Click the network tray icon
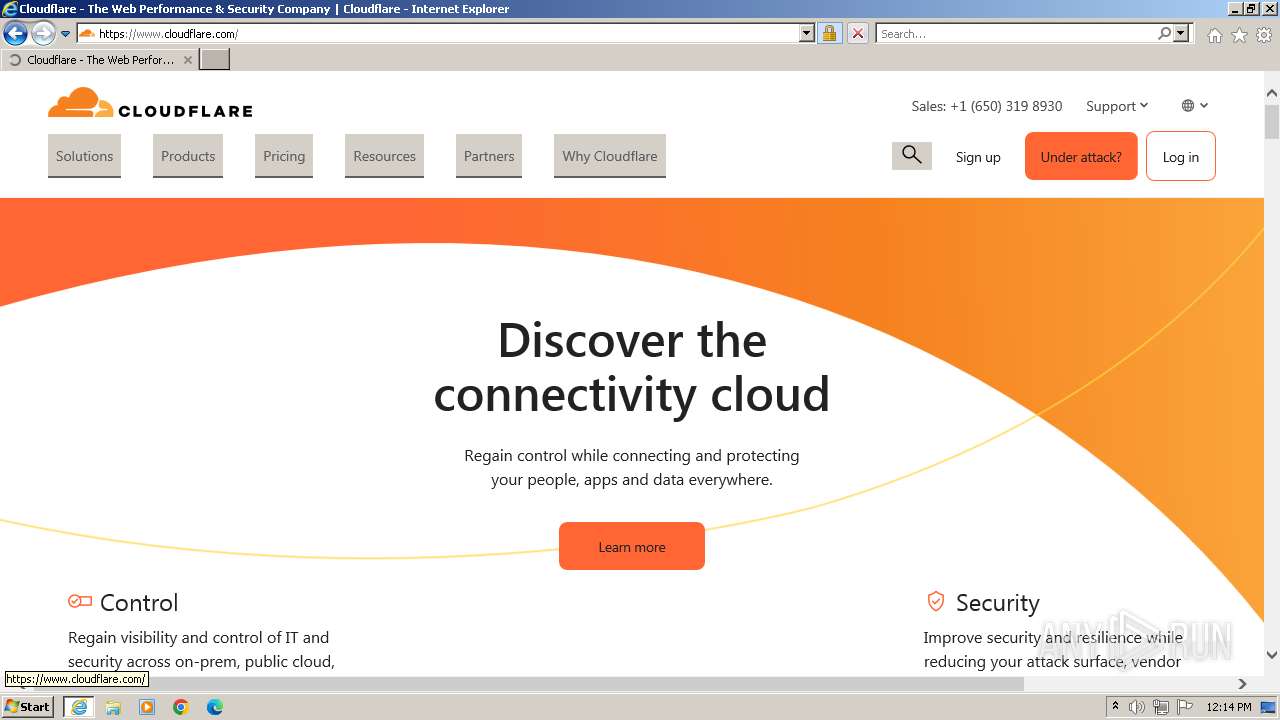The width and height of the screenshot is (1280, 720). coord(1161,707)
